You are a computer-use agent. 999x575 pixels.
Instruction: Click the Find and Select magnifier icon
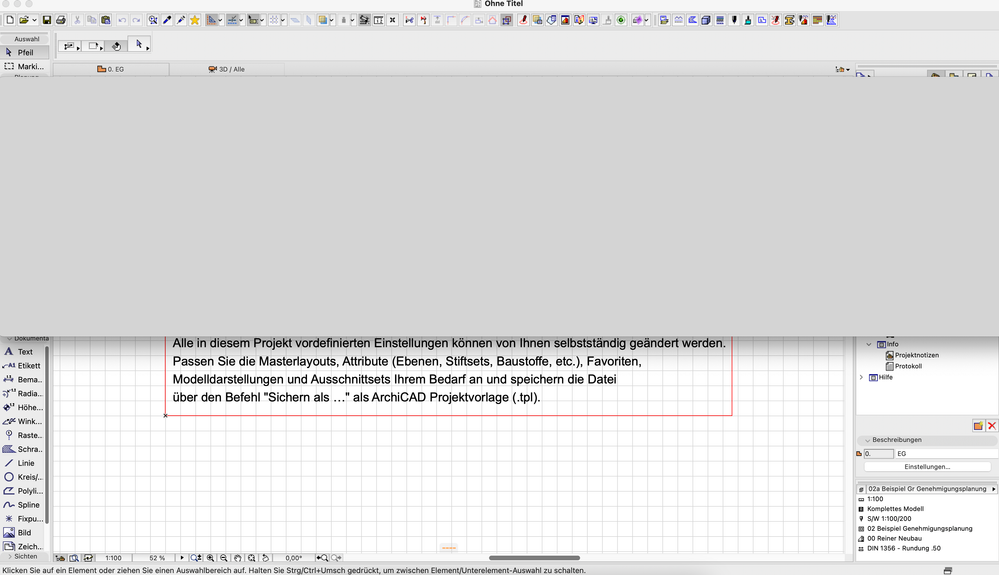(x=153, y=20)
